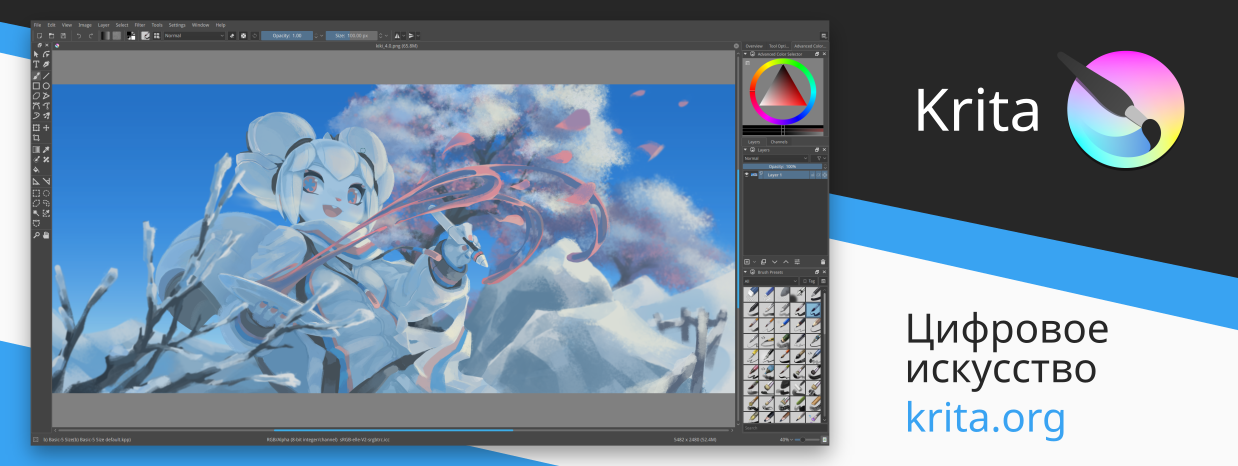Open the blending mode Normal dropdown in toolbar

(x=194, y=36)
